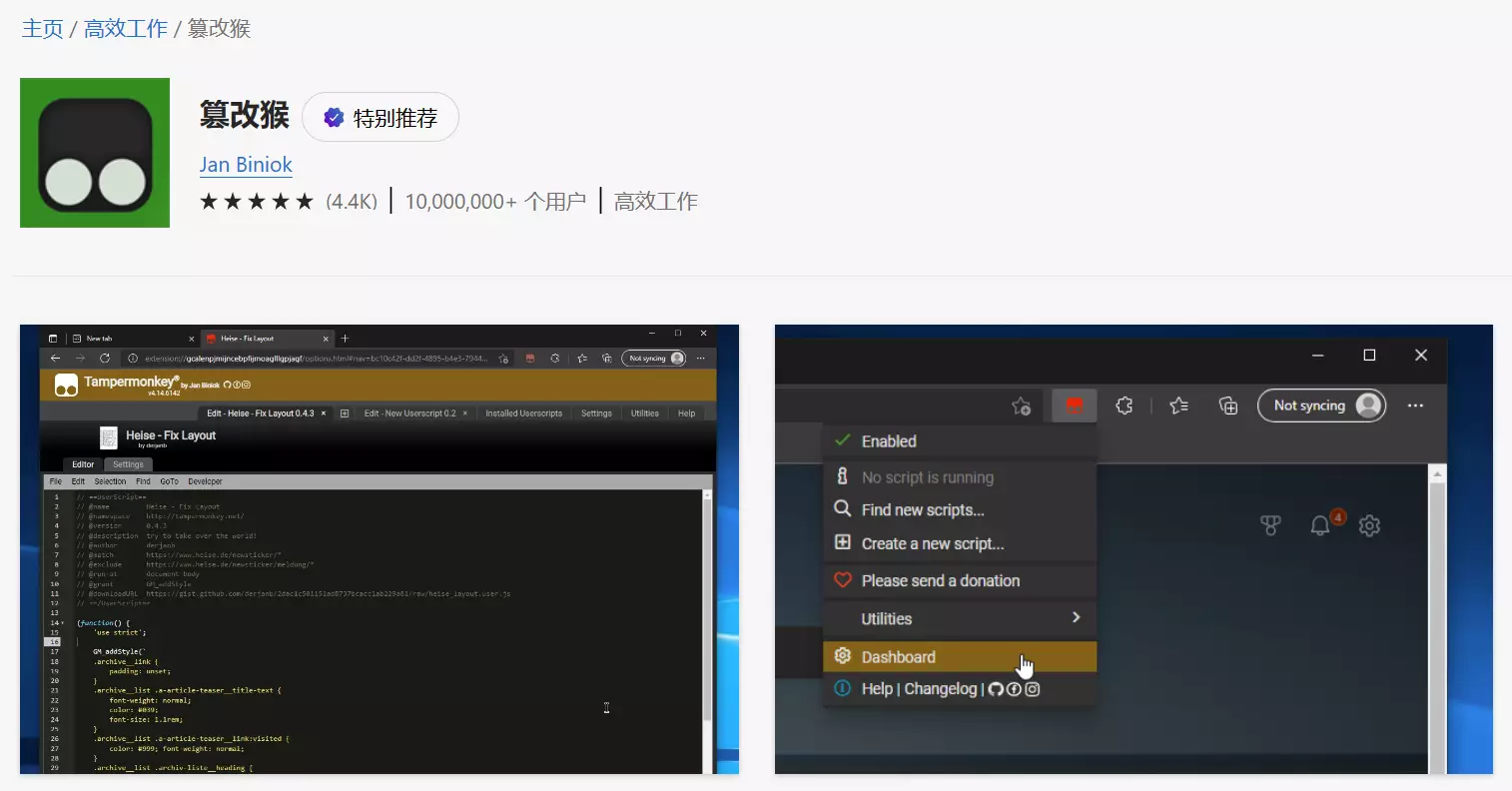The width and height of the screenshot is (1512, 791).
Task: Click the magnifier icon beside Find new scripts
Action: coord(843,509)
